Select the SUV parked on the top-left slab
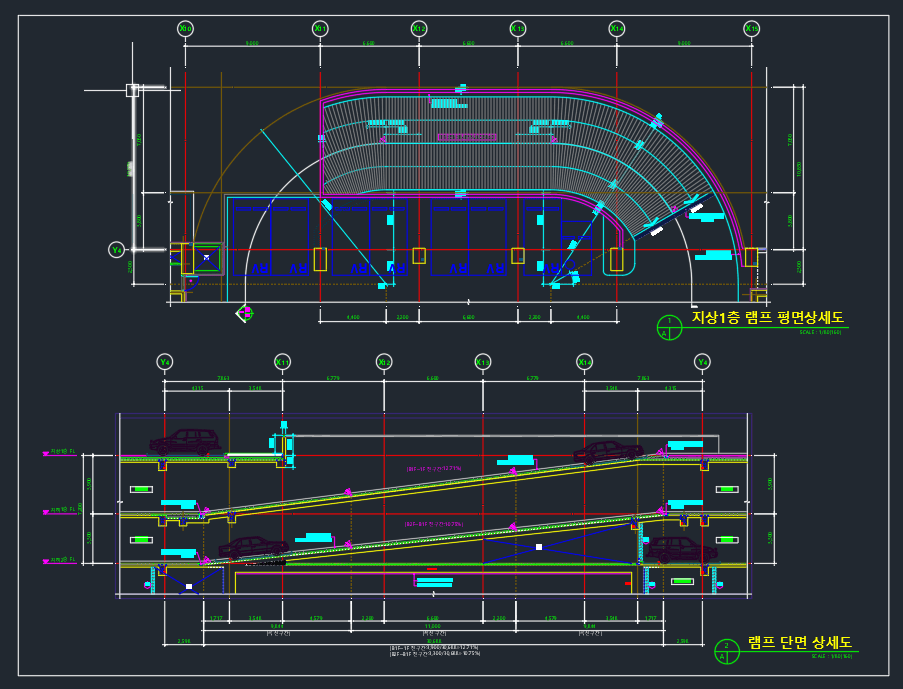903x689 pixels. click(185, 442)
